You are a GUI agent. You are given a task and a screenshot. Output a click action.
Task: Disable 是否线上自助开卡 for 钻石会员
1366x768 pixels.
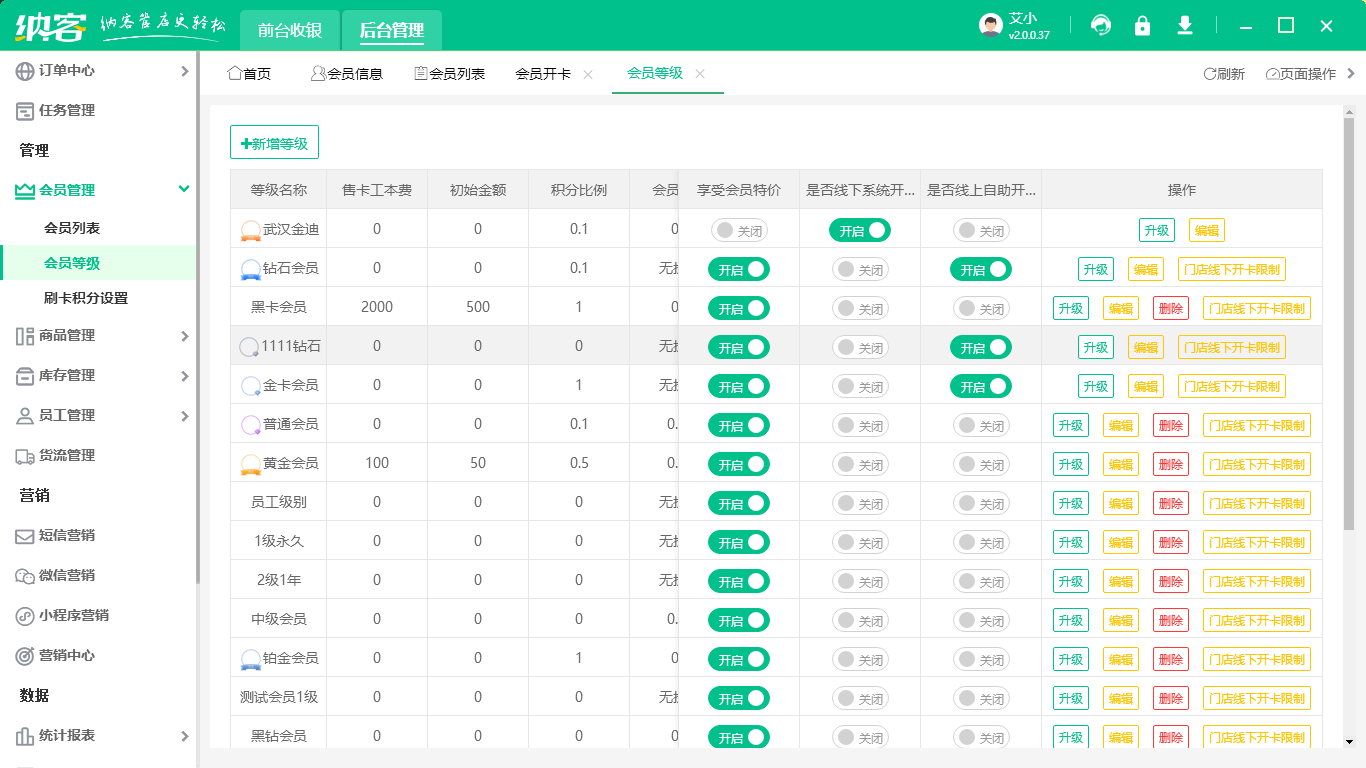pyautogui.click(x=980, y=269)
